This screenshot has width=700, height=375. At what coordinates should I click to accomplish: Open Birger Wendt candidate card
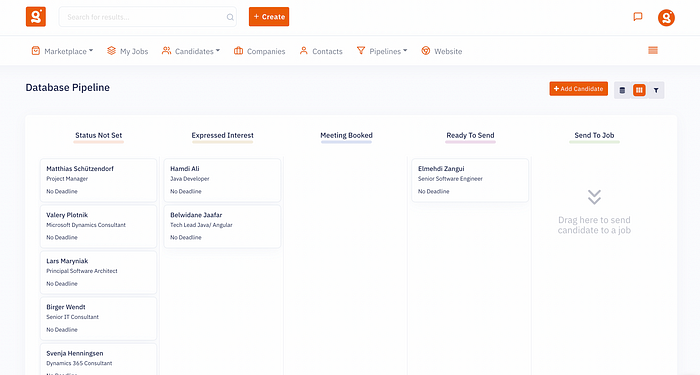99,318
